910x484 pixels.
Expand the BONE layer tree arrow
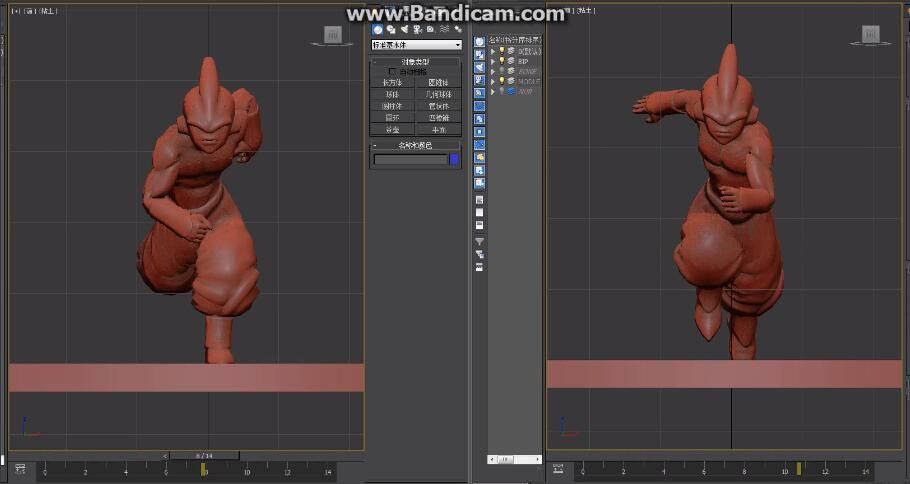[x=493, y=71]
